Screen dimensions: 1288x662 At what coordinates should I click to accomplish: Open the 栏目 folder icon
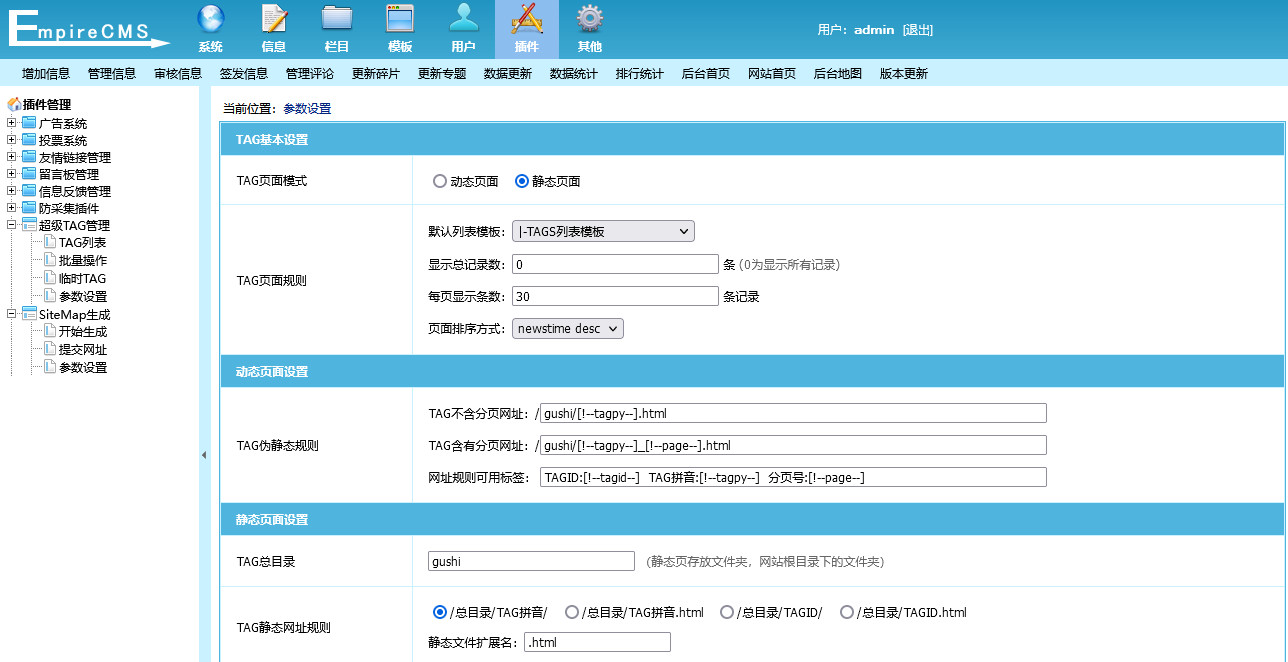tap(337, 19)
